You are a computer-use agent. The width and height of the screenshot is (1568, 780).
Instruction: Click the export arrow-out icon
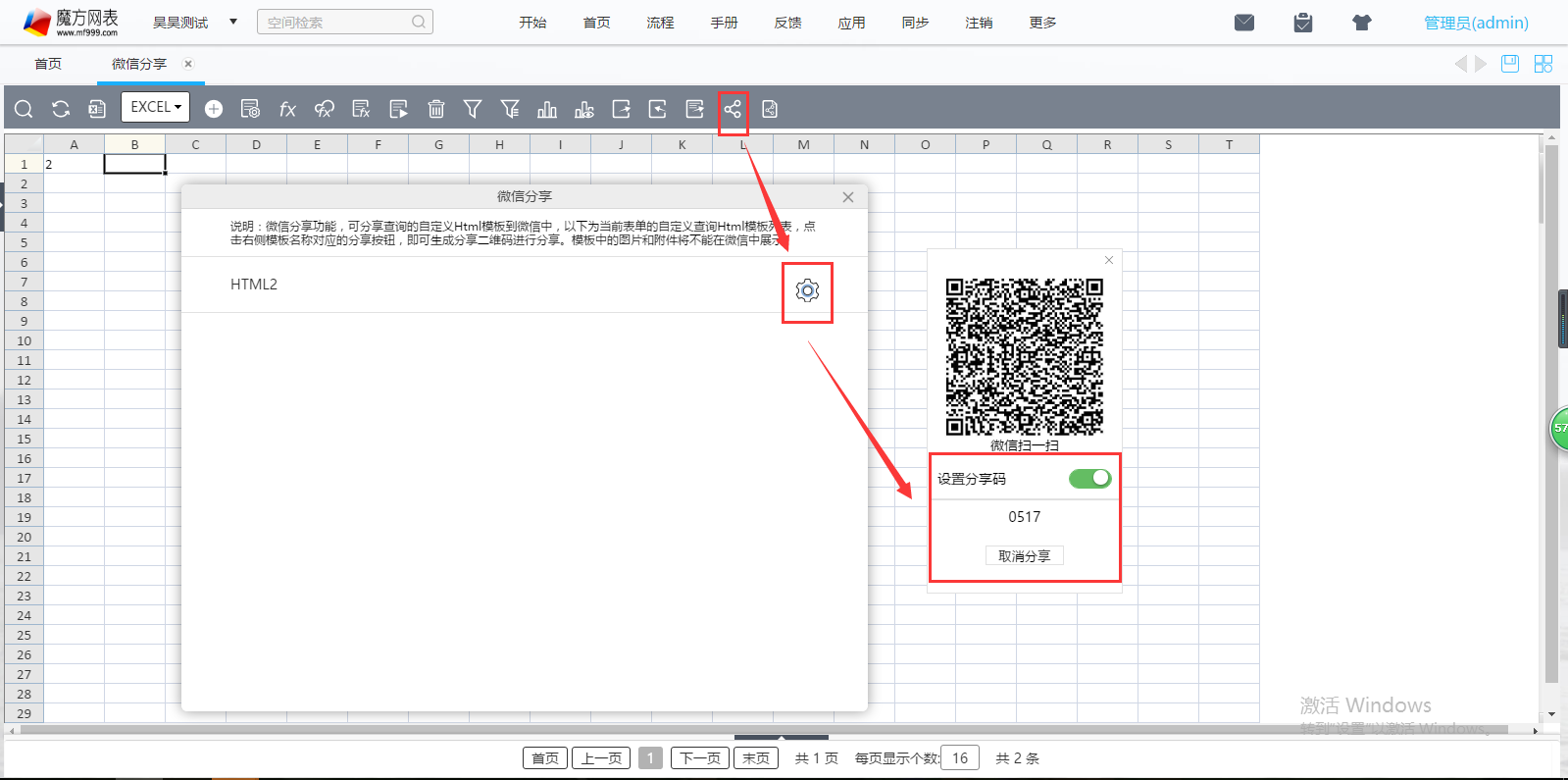[621, 109]
